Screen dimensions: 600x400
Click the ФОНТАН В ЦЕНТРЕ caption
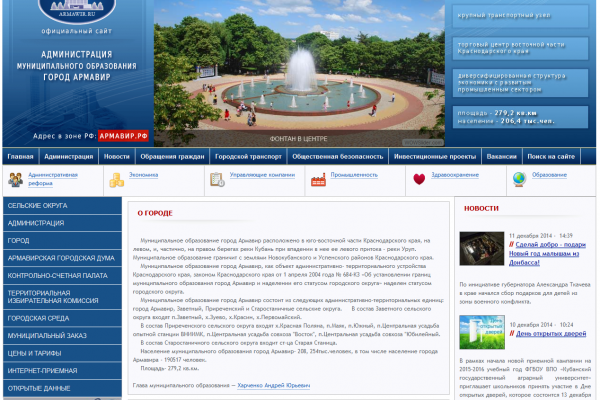(298, 139)
